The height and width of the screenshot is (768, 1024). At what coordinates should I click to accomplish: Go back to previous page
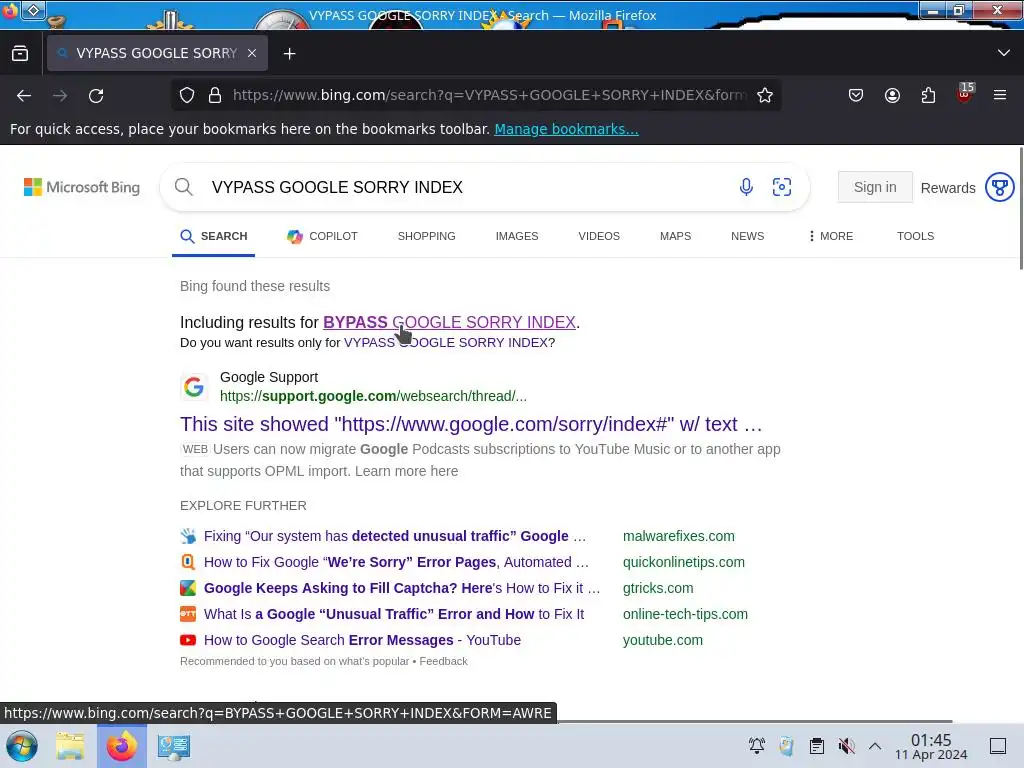point(24,95)
